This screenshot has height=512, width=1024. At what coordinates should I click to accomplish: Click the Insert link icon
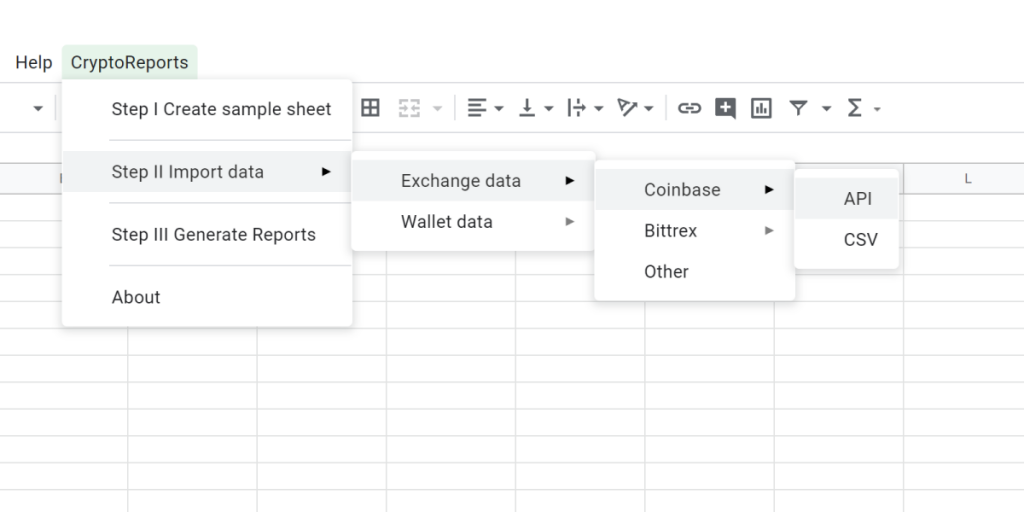coord(689,108)
